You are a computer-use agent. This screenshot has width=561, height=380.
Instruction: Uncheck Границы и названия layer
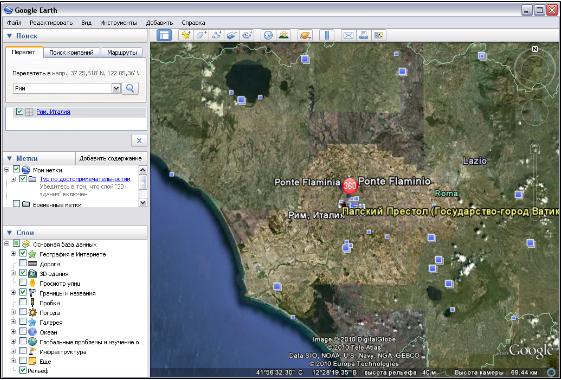point(23,292)
